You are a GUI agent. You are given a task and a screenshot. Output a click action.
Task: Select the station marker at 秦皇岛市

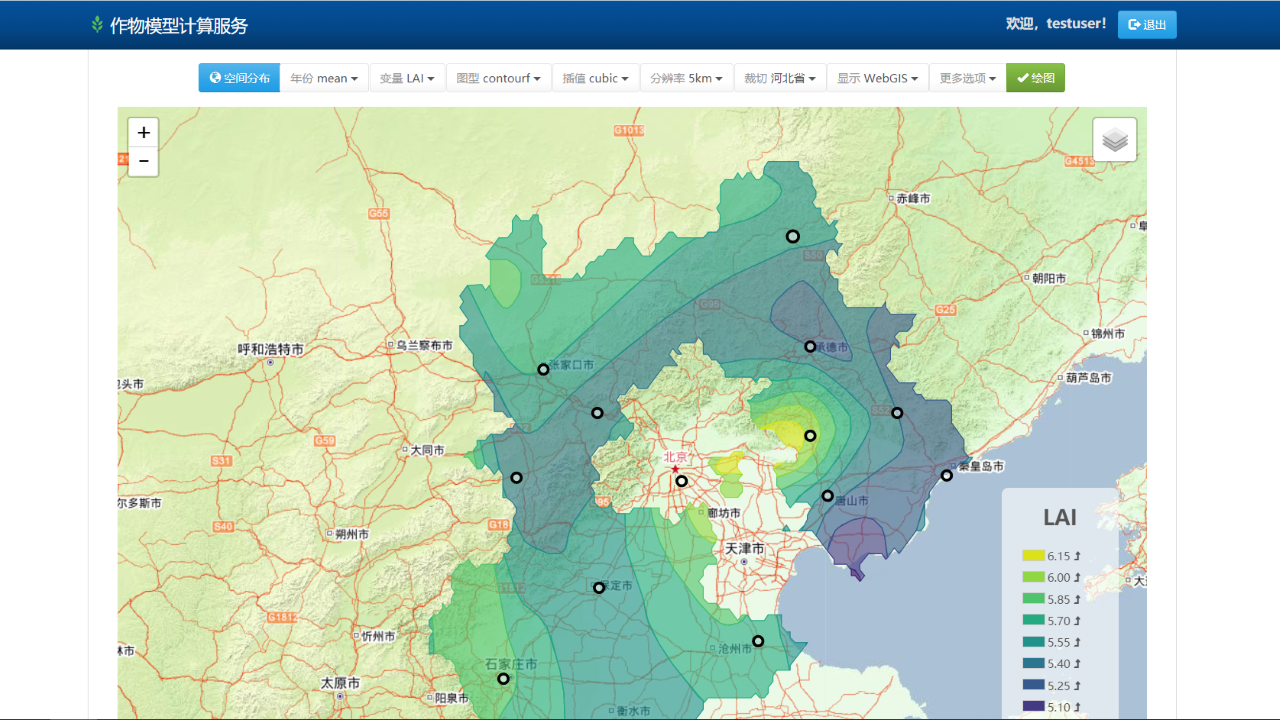coord(946,475)
